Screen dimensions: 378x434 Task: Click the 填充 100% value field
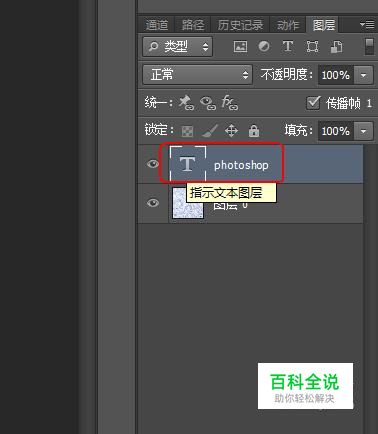(x=336, y=131)
